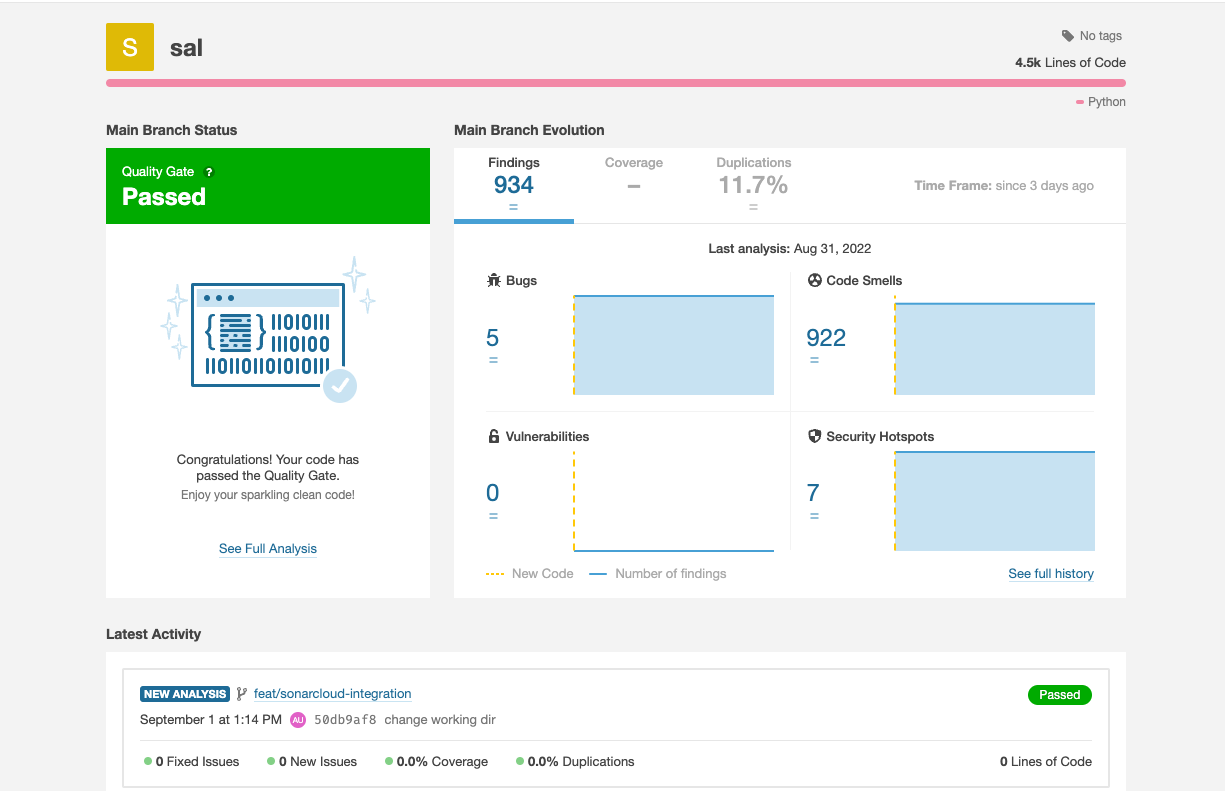Click the 'No tags' label
The height and width of the screenshot is (791, 1225).
click(1101, 36)
